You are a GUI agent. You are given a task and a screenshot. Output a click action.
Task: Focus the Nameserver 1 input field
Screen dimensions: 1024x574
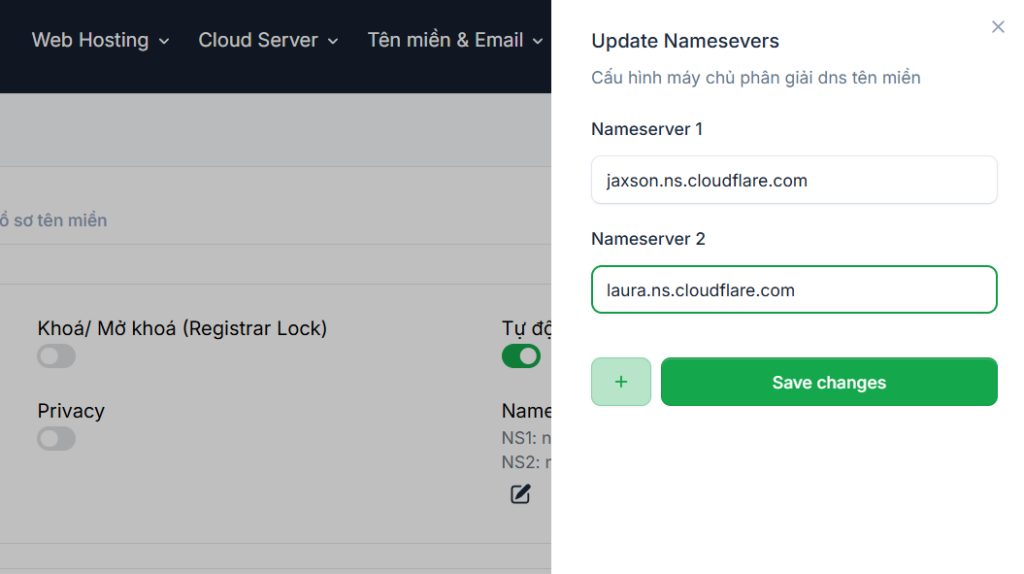pos(794,180)
